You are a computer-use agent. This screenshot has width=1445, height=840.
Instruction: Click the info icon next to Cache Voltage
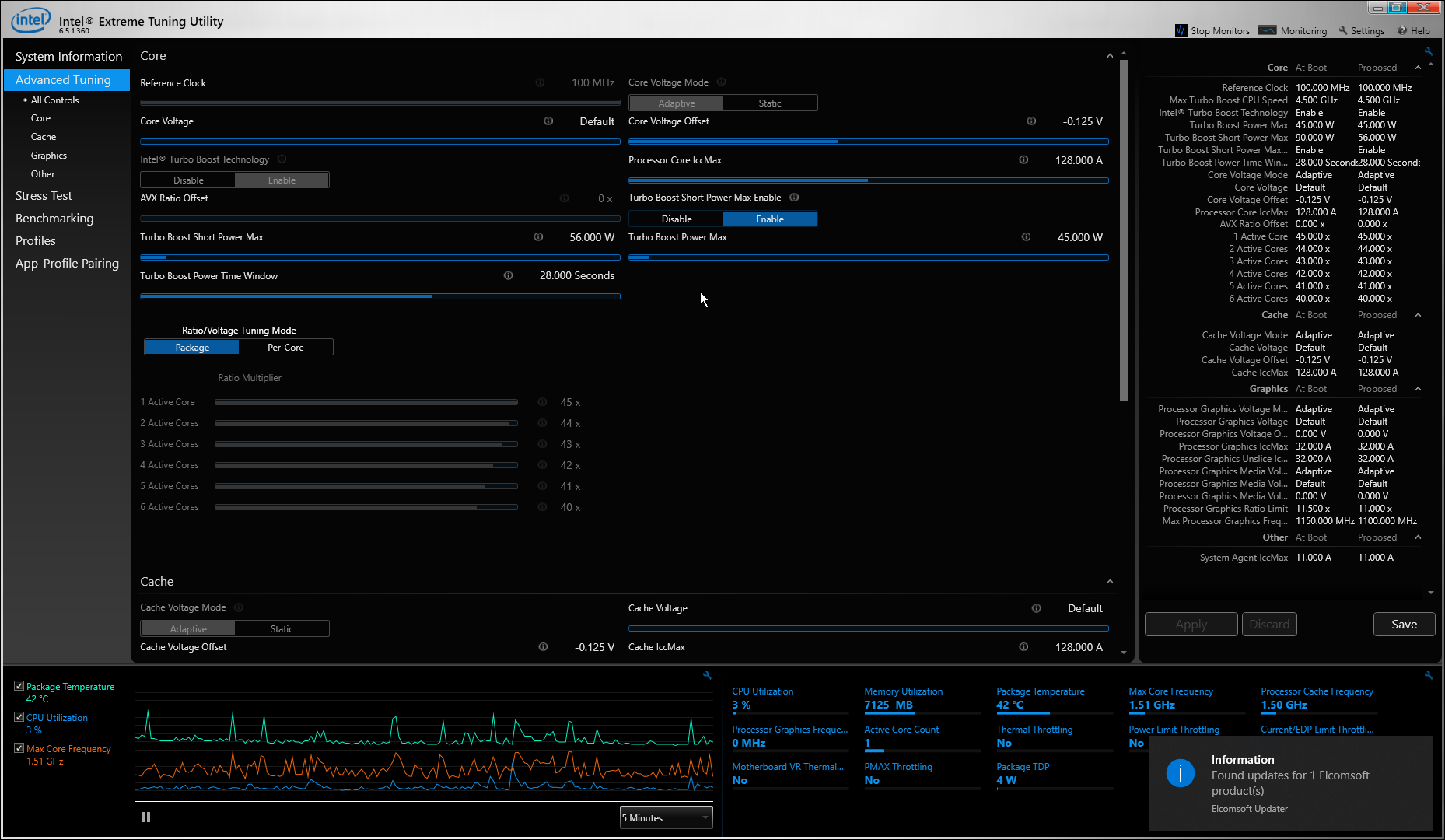pos(1036,608)
